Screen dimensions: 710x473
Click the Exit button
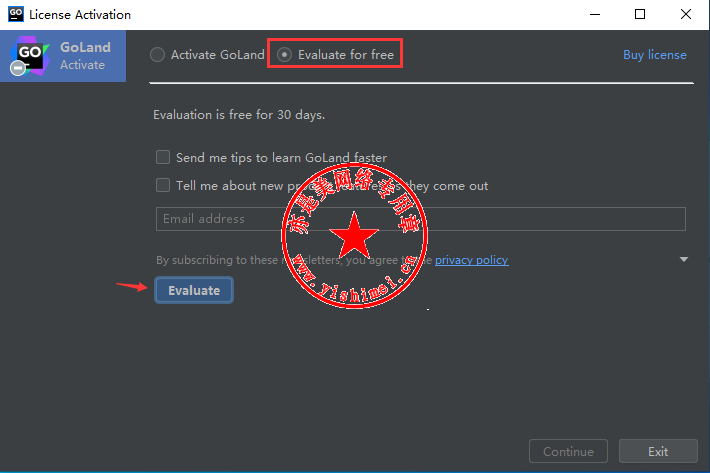click(x=658, y=451)
